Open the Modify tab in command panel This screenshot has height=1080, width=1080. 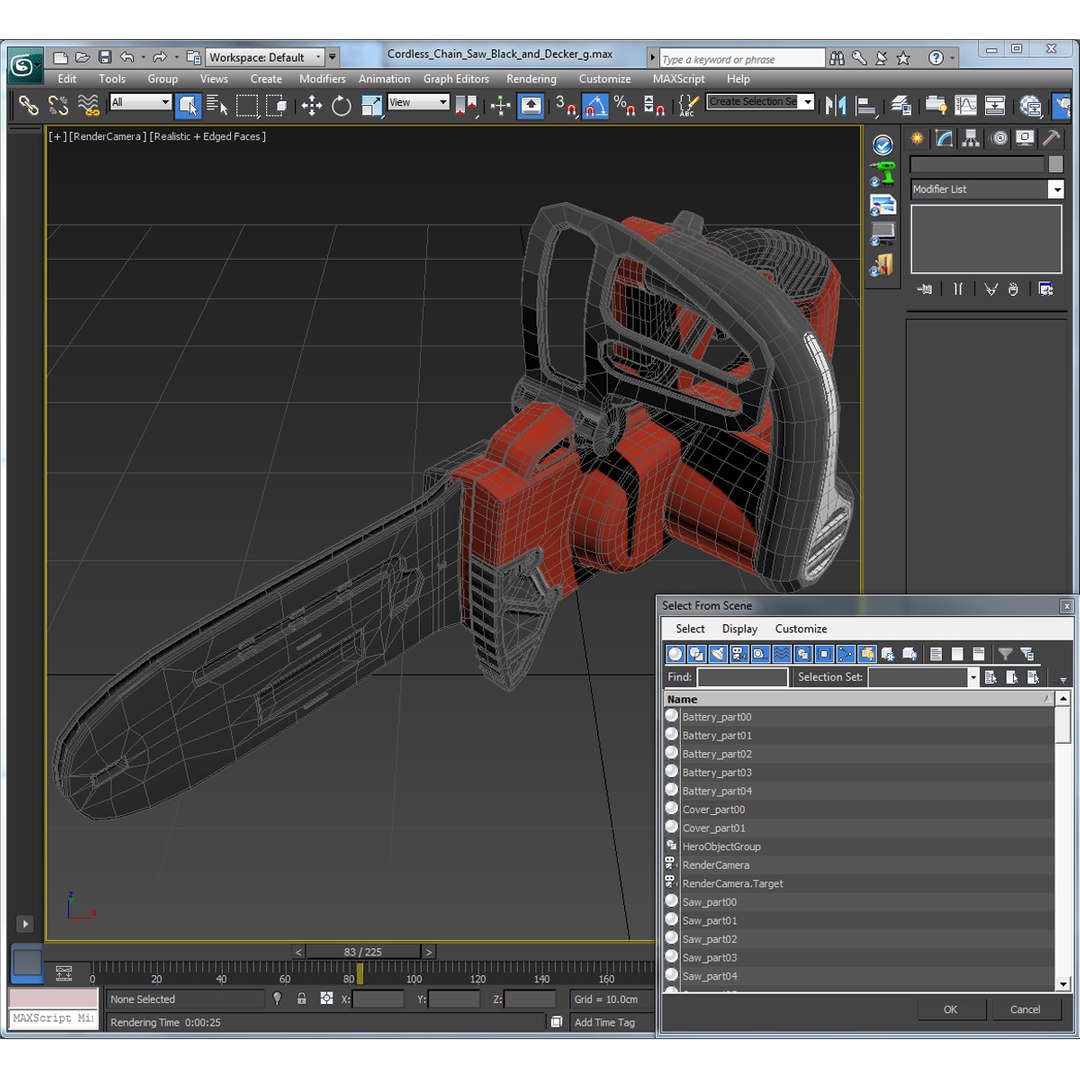(x=944, y=138)
